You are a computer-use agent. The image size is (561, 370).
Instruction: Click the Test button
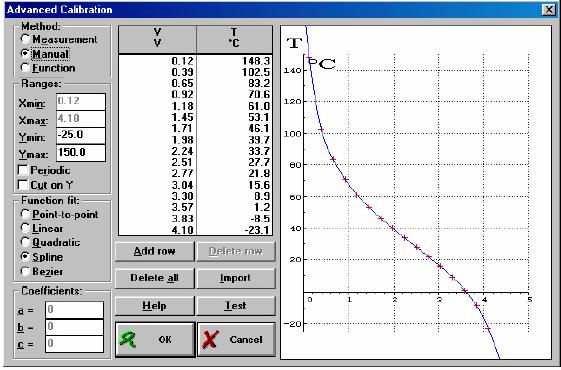[x=236, y=306]
